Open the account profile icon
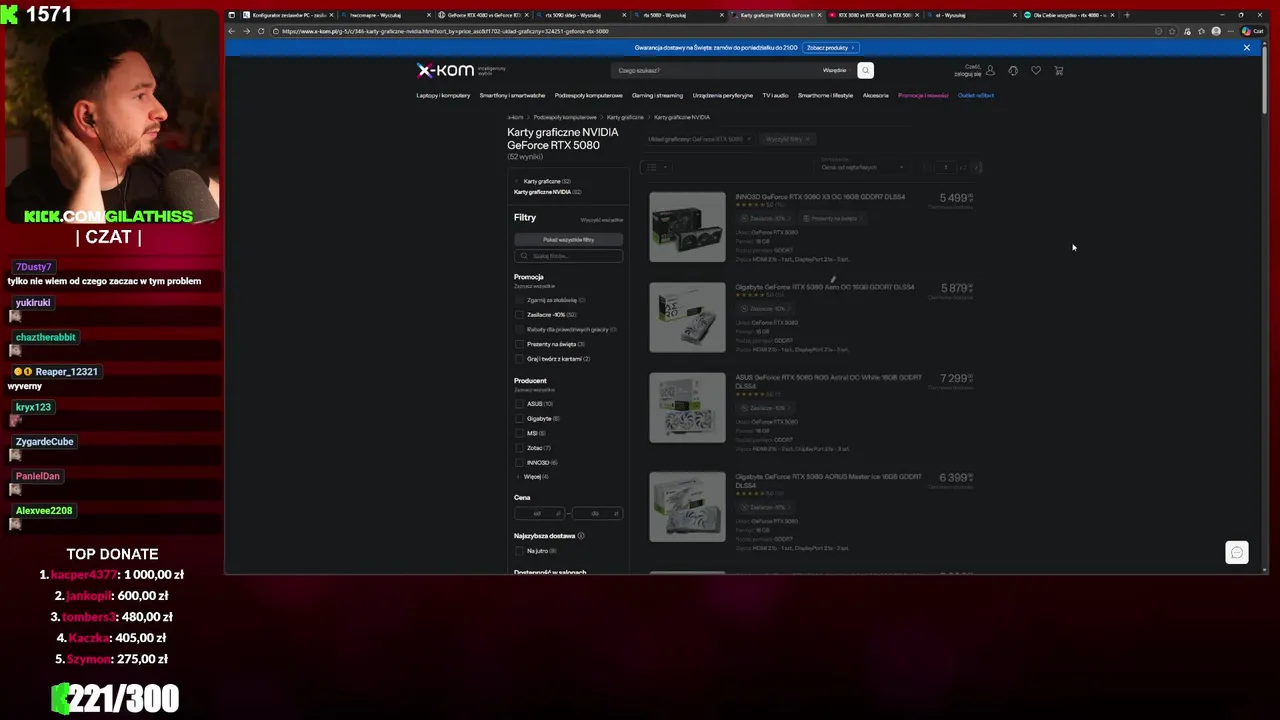Viewport: 1280px width, 720px height. tap(990, 70)
